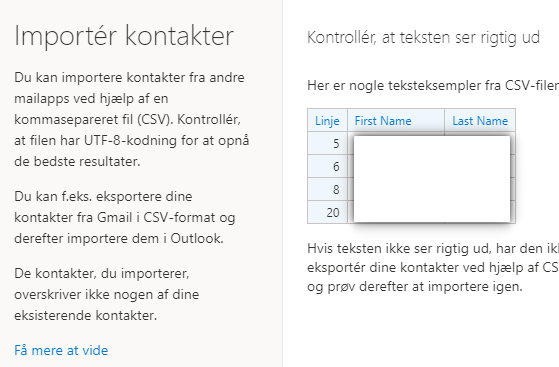Click the 'og prøv derefter at importere igen' line

(415, 286)
